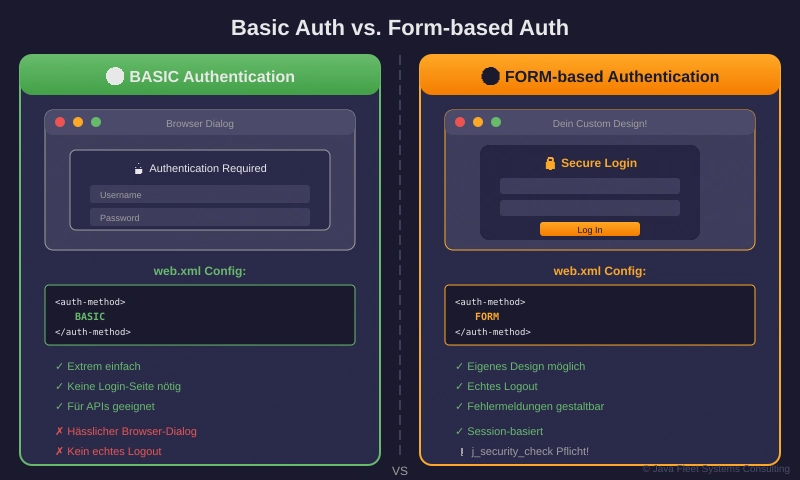Image resolution: width=800 pixels, height=480 pixels.
Task: Select the FORM-based Authentication header
Action: pos(600,76)
